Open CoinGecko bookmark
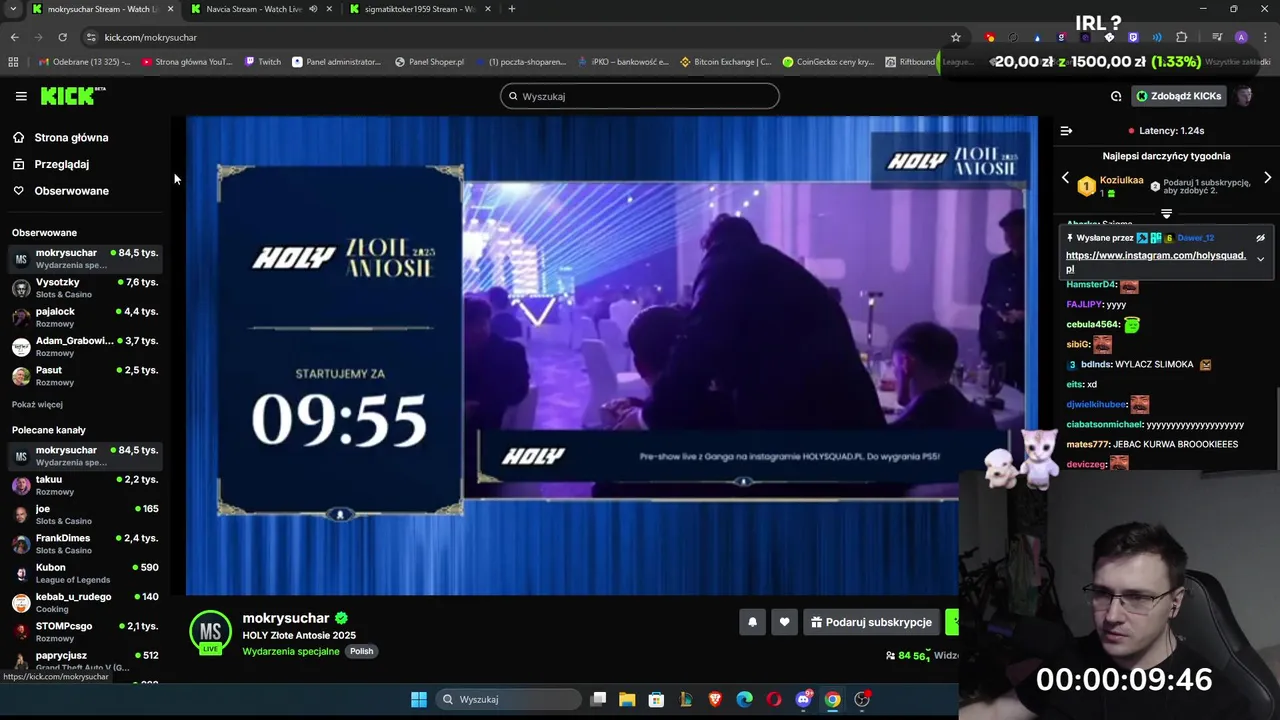 (x=828, y=62)
